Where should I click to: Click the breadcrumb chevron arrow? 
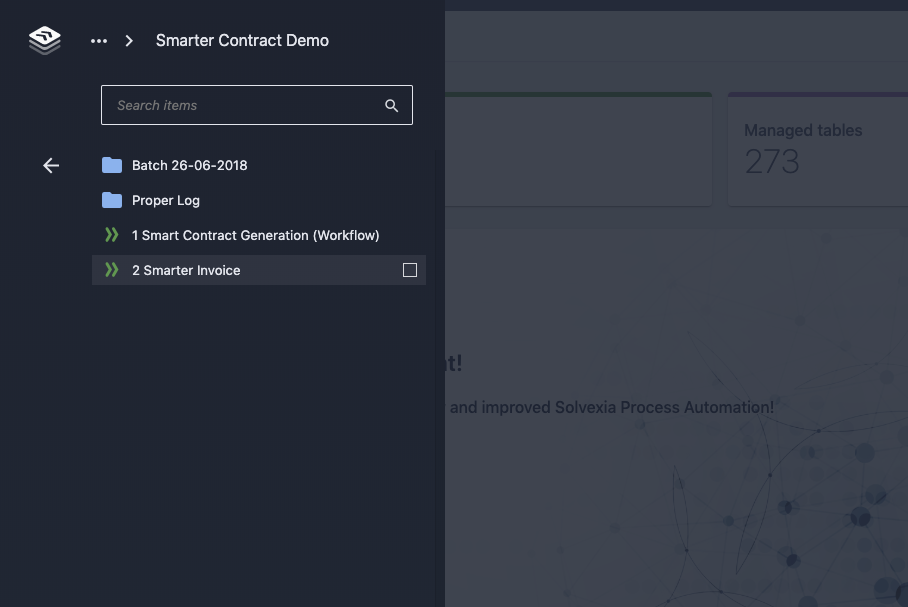(x=129, y=41)
